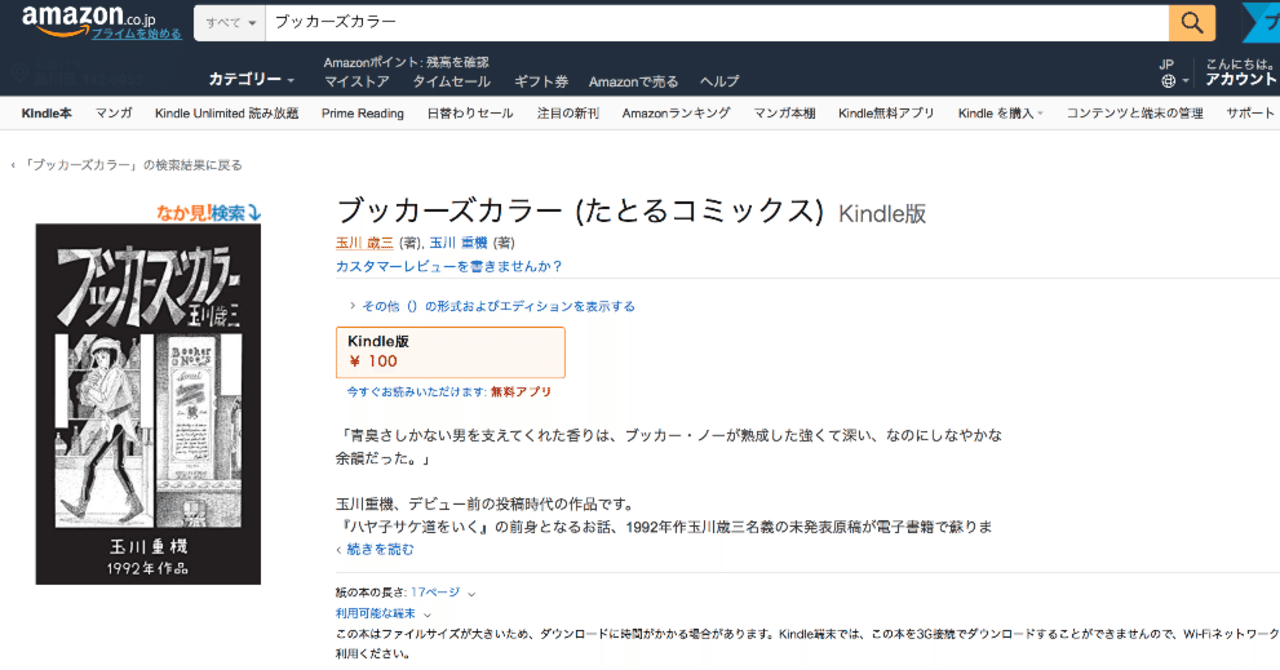
Task: Open the サポート tab
Action: pos(1251,113)
